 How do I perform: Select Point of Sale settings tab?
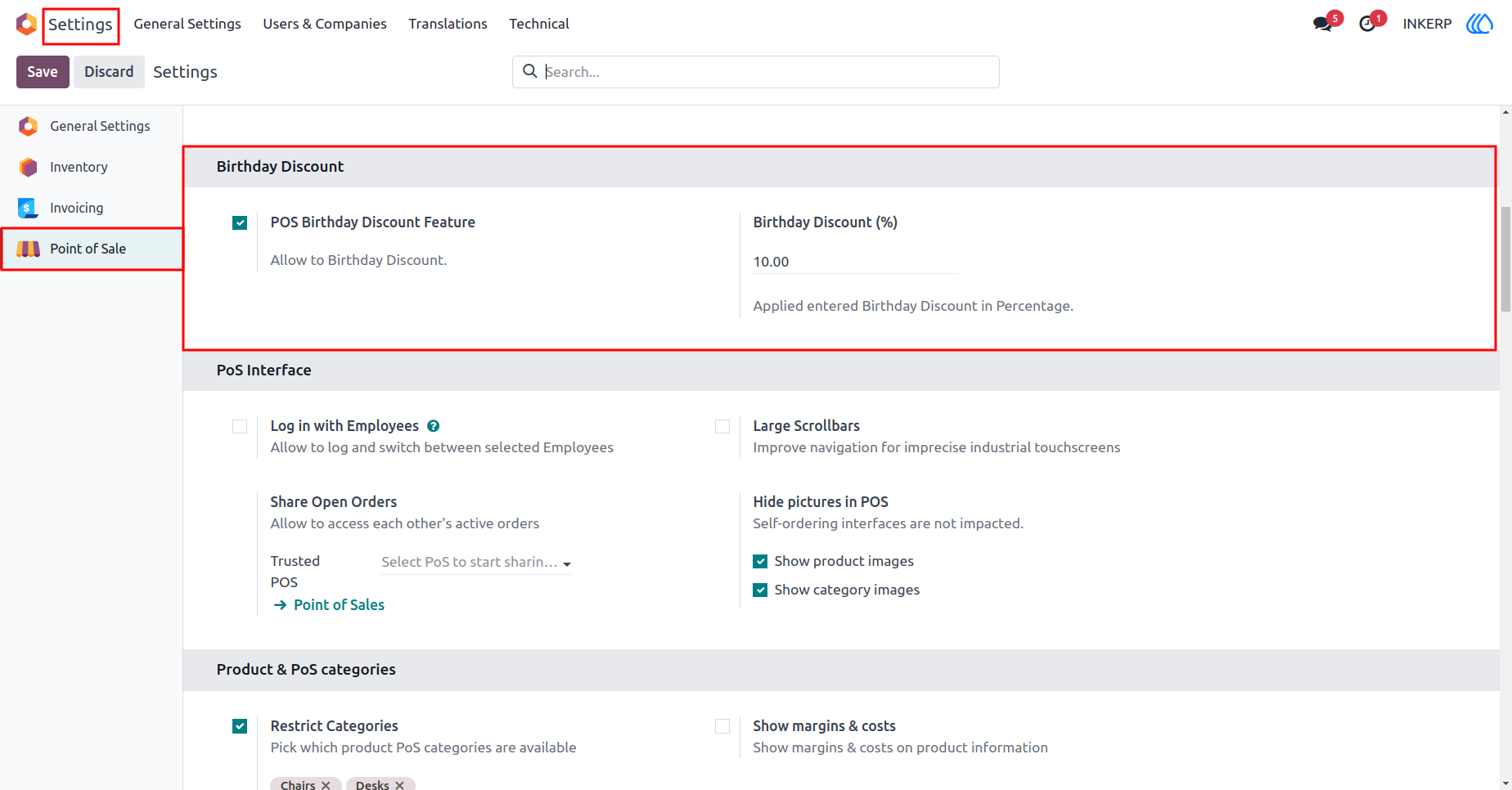point(92,249)
